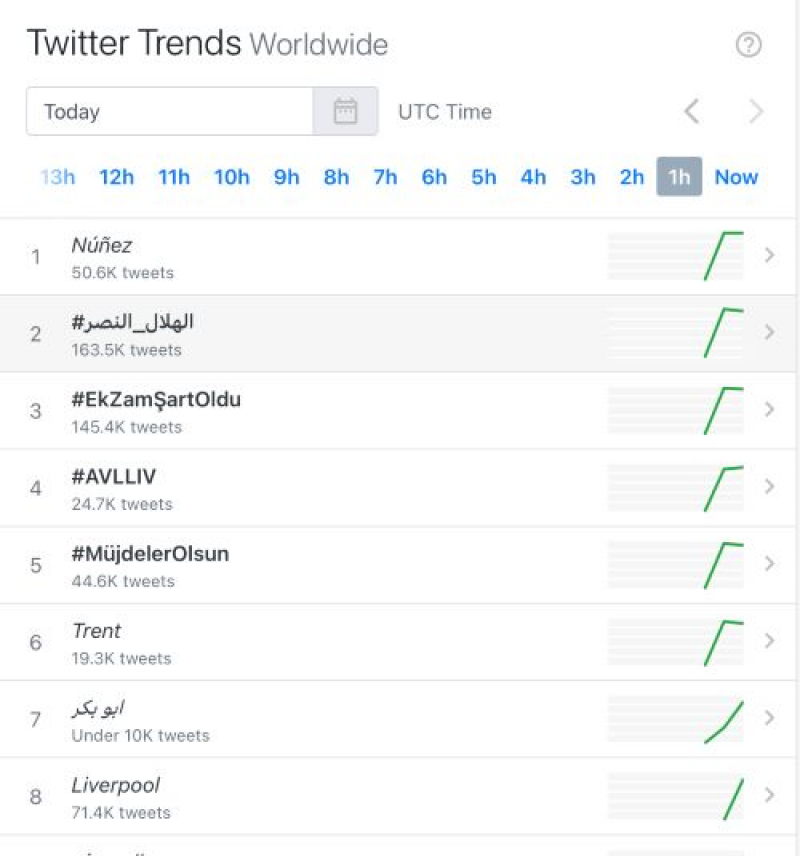Select the Now time tab

point(736,177)
